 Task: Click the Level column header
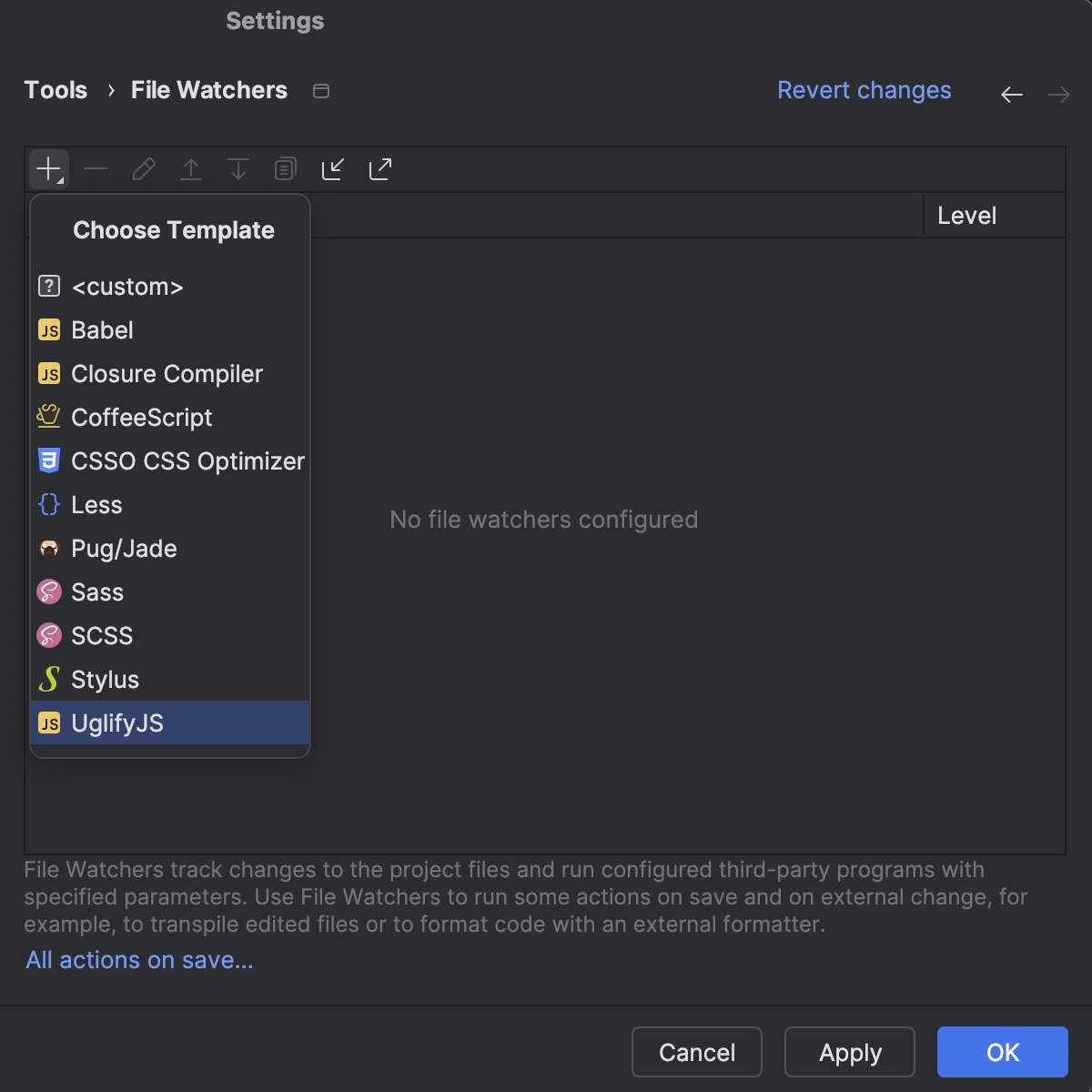pos(966,215)
